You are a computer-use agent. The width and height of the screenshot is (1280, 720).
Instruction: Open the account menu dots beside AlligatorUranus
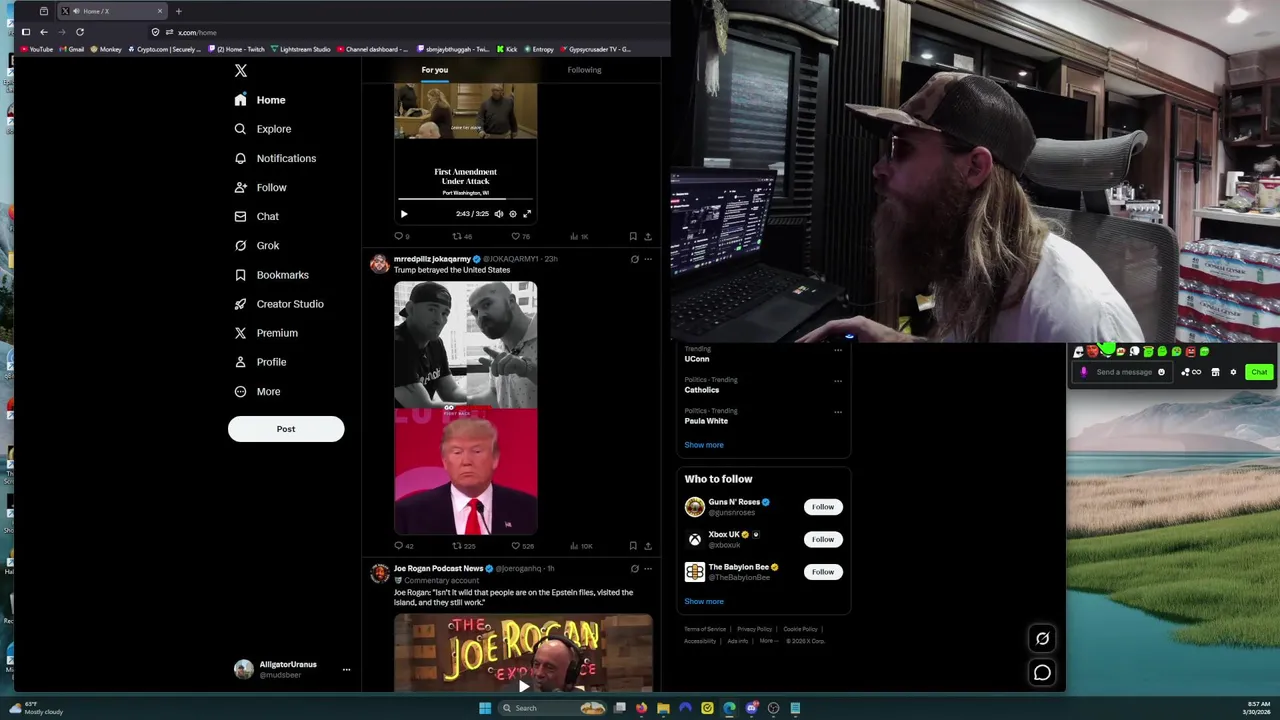pos(346,670)
